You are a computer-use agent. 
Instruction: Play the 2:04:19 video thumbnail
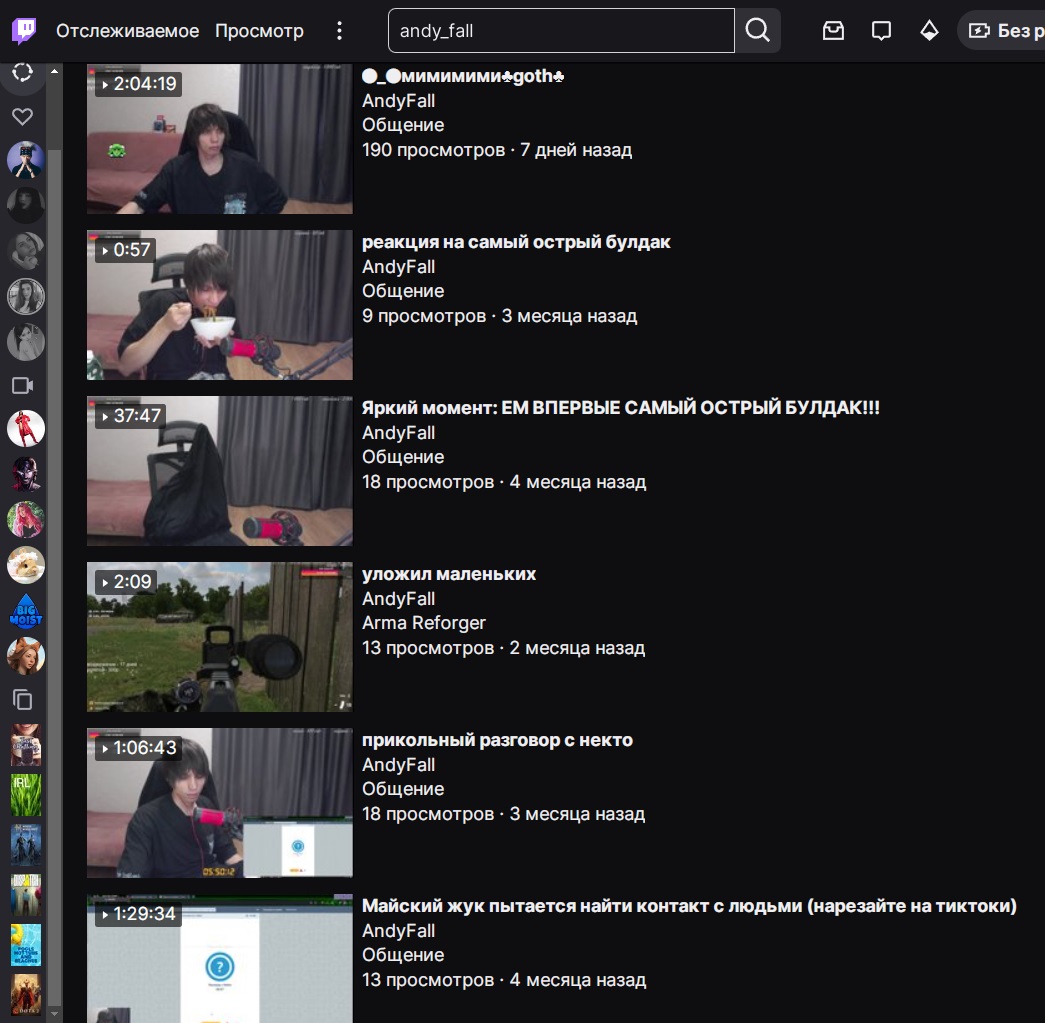pos(219,139)
